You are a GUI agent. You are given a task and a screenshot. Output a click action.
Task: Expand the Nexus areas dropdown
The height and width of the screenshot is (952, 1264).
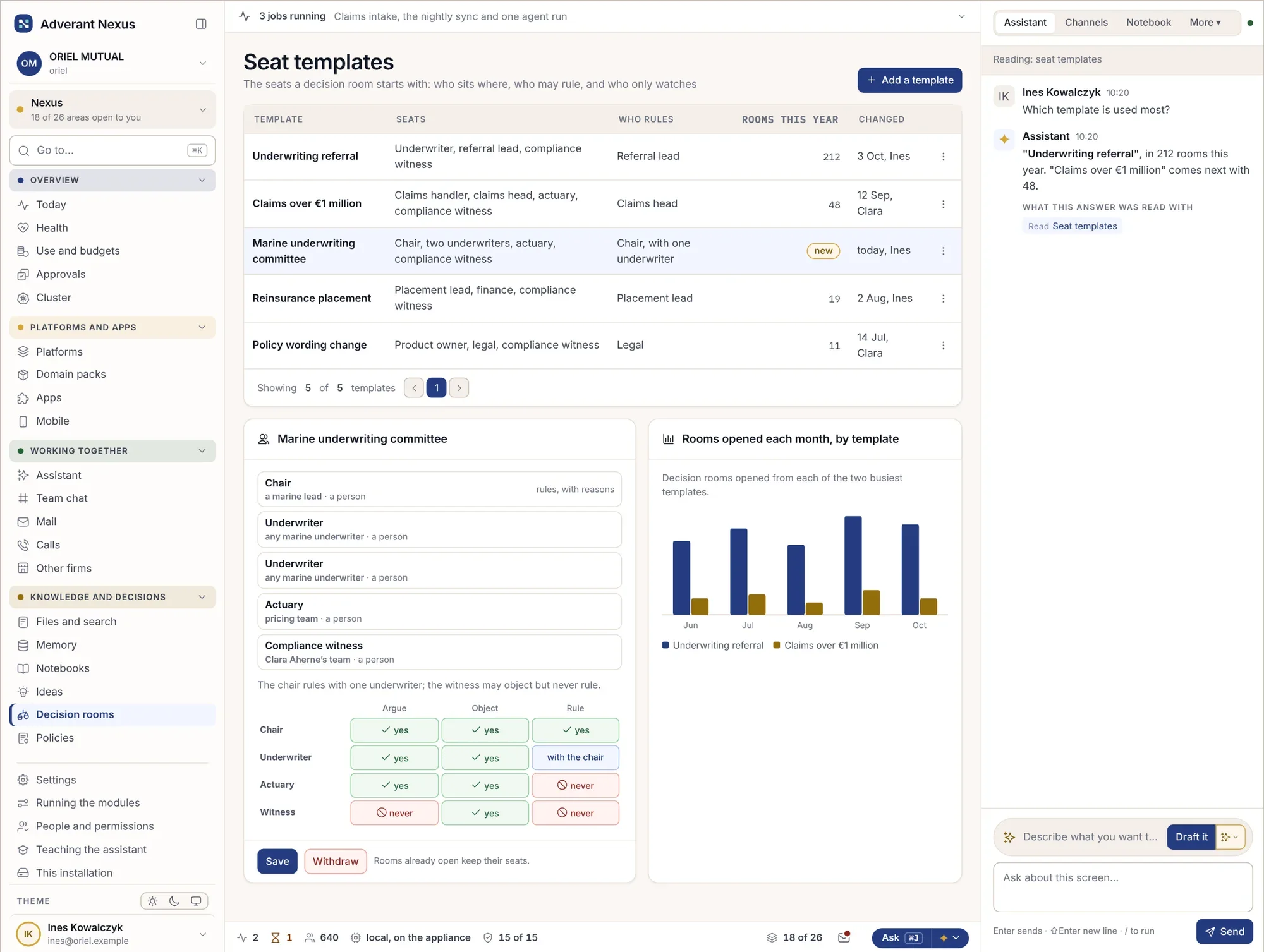(x=112, y=110)
